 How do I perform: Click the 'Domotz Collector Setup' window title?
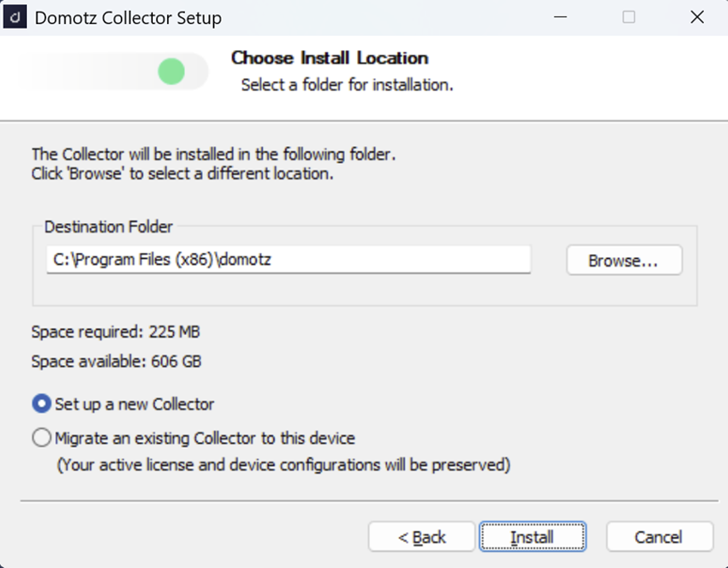[x=128, y=18]
